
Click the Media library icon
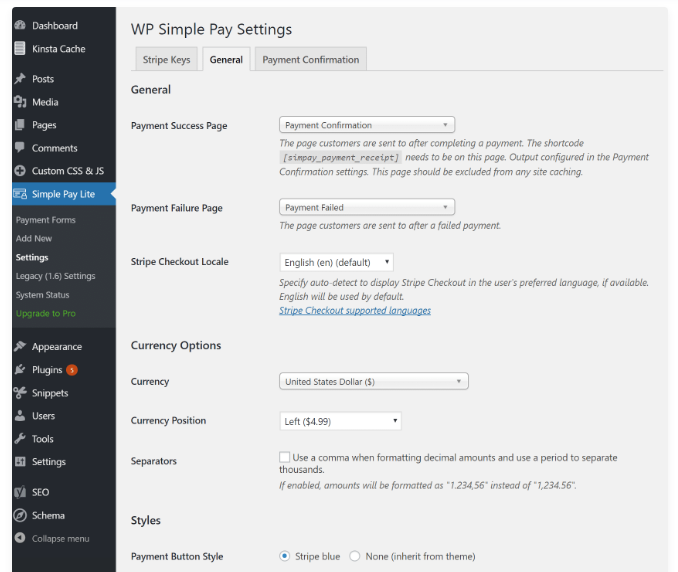point(20,102)
